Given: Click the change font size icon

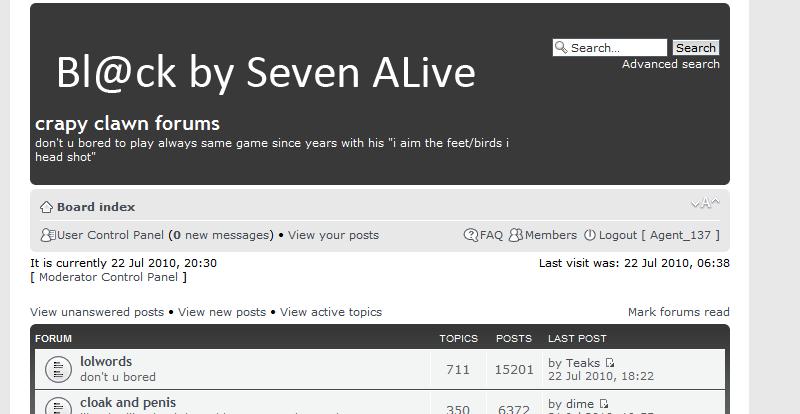Looking at the screenshot, I should [x=705, y=204].
